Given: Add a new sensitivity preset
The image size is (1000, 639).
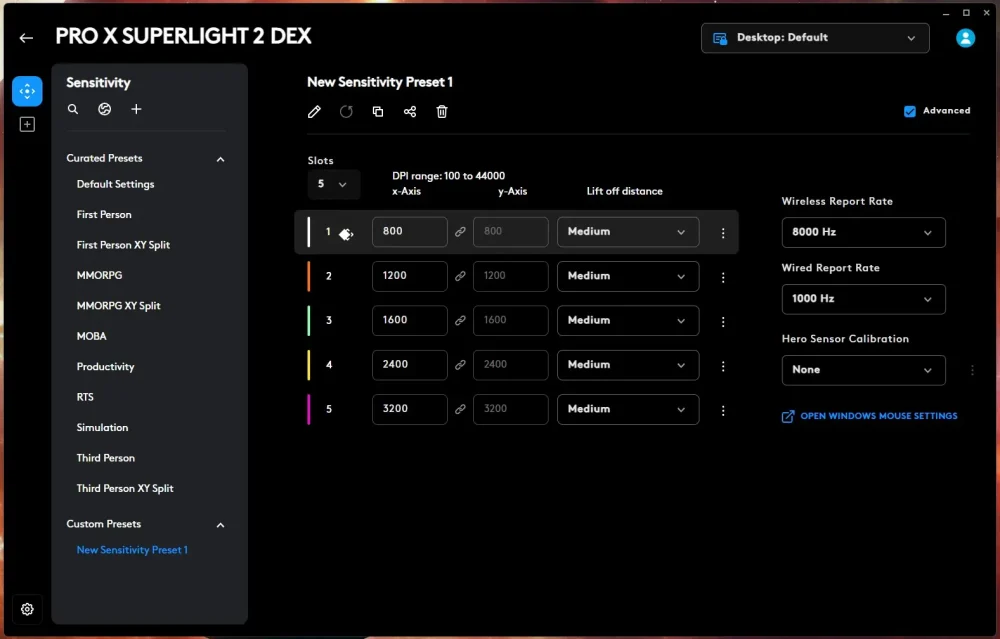Looking at the screenshot, I should [x=136, y=109].
